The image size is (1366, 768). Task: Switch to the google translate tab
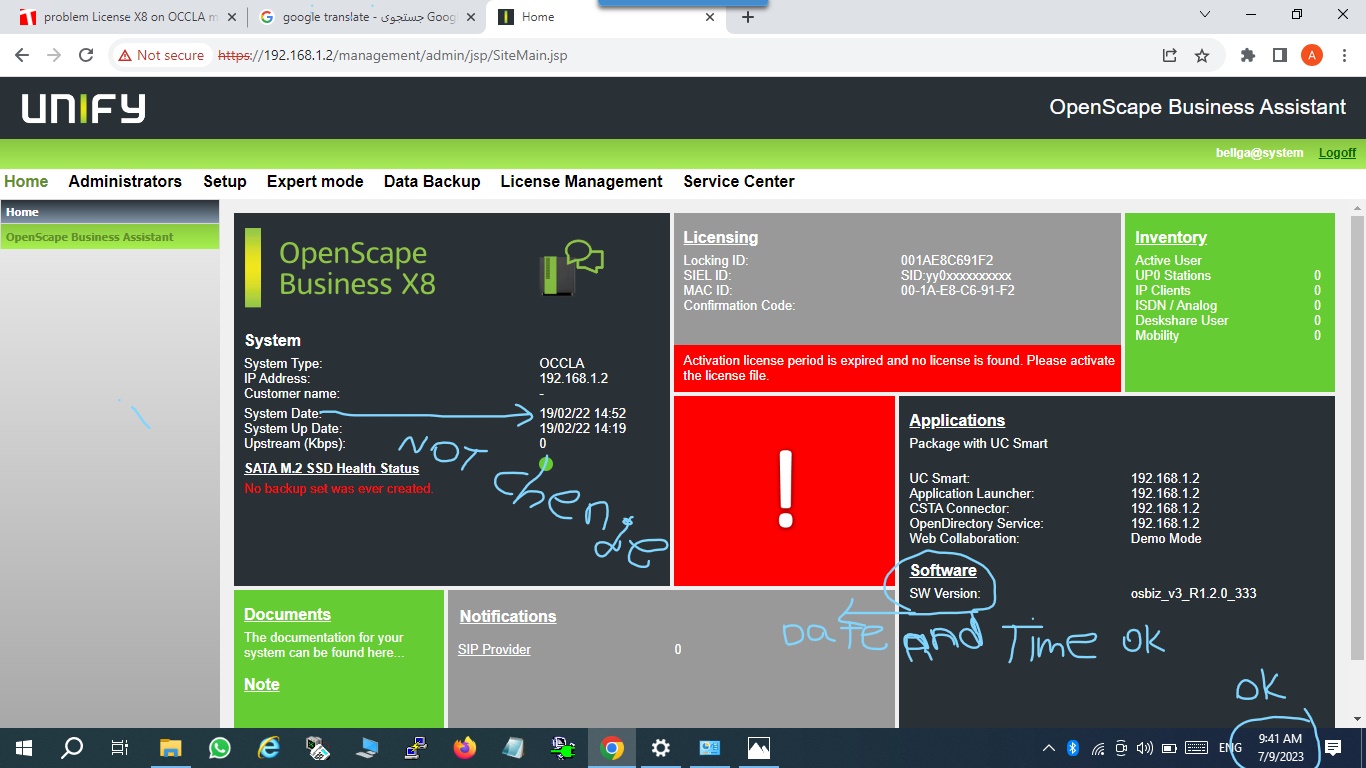(x=365, y=17)
